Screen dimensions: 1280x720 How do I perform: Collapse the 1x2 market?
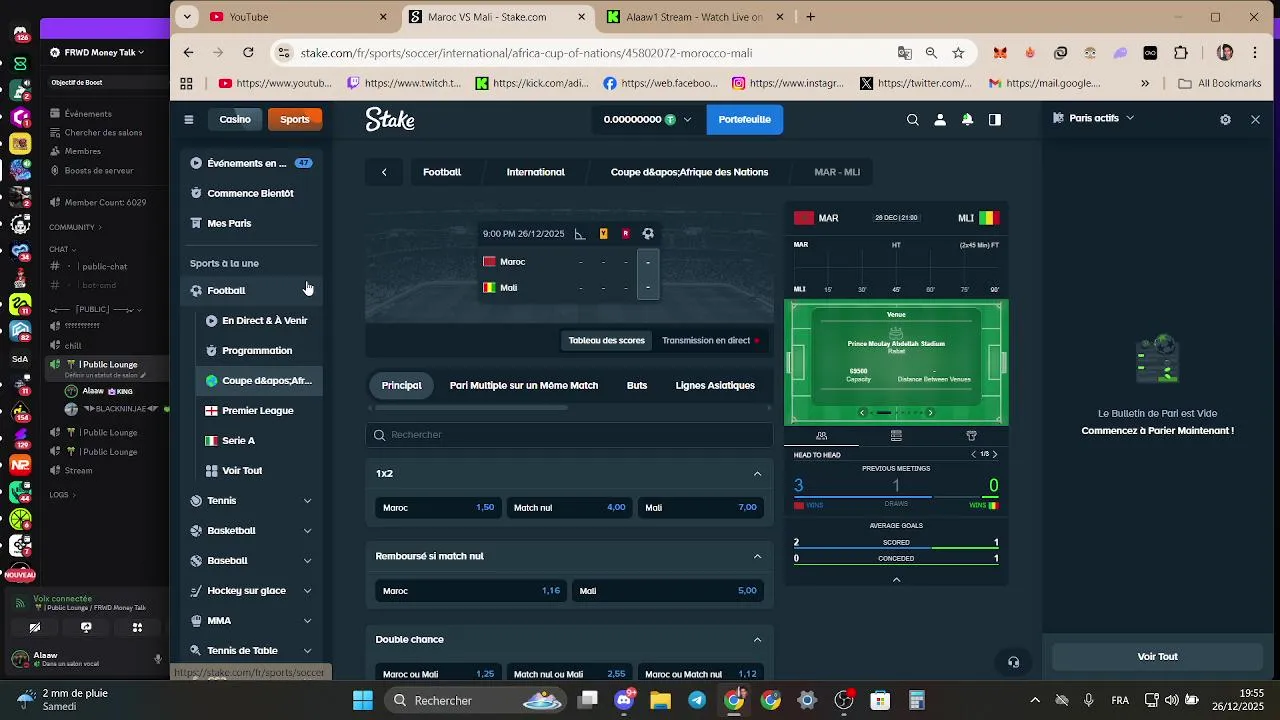click(x=757, y=474)
